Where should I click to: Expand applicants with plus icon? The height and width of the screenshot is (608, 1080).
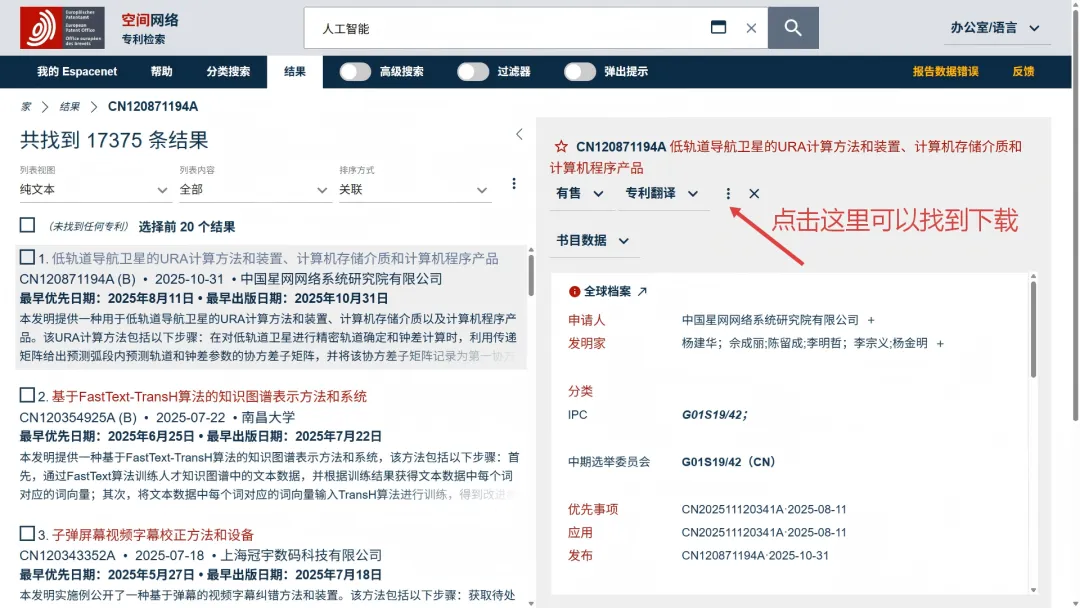pos(871,320)
